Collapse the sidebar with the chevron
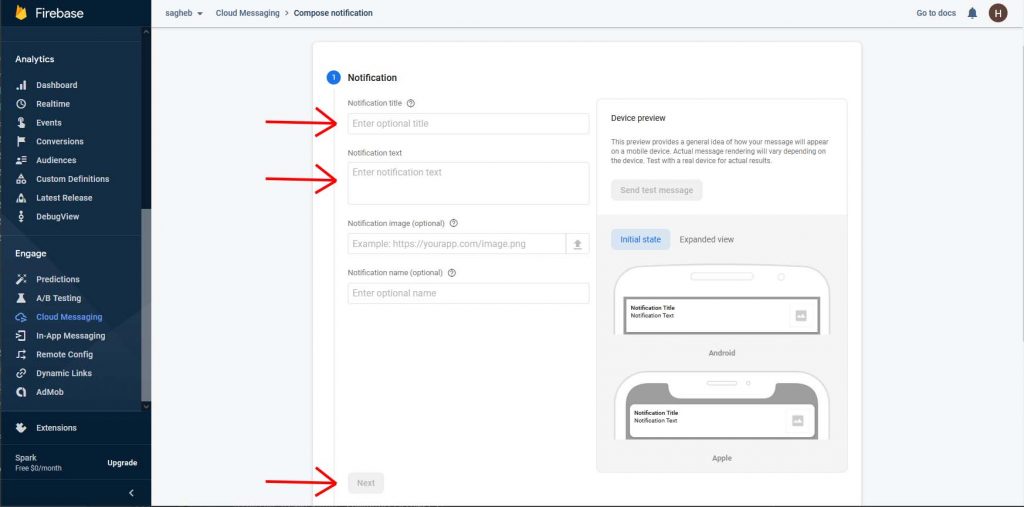 (131, 493)
